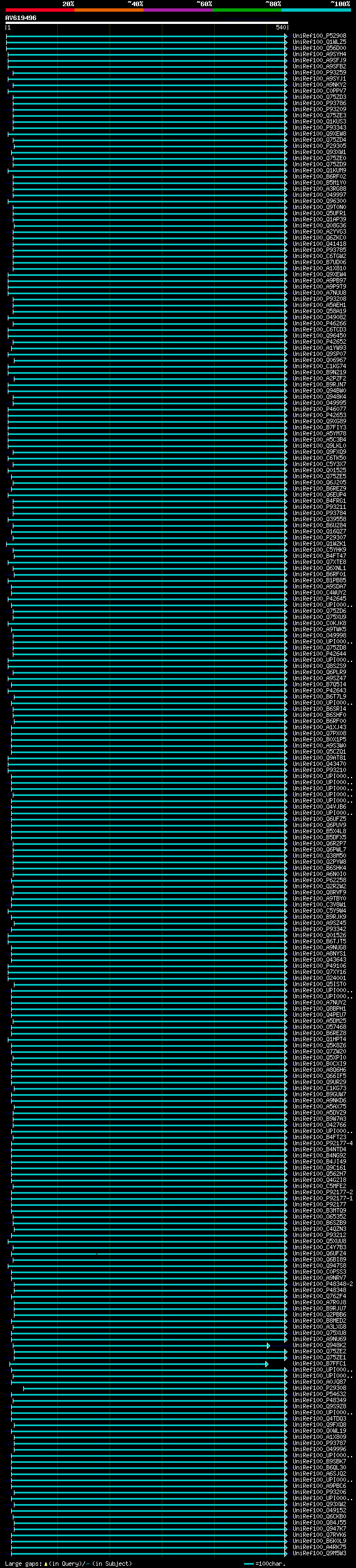
Task: Select the UniRef100_P93259 label
Action: pos(319,72)
